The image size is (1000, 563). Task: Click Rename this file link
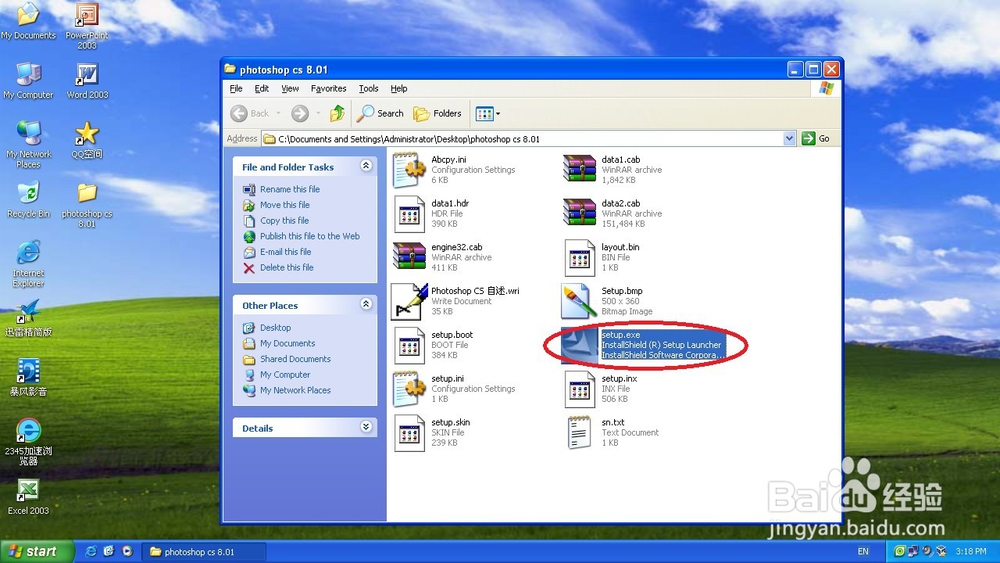click(290, 189)
